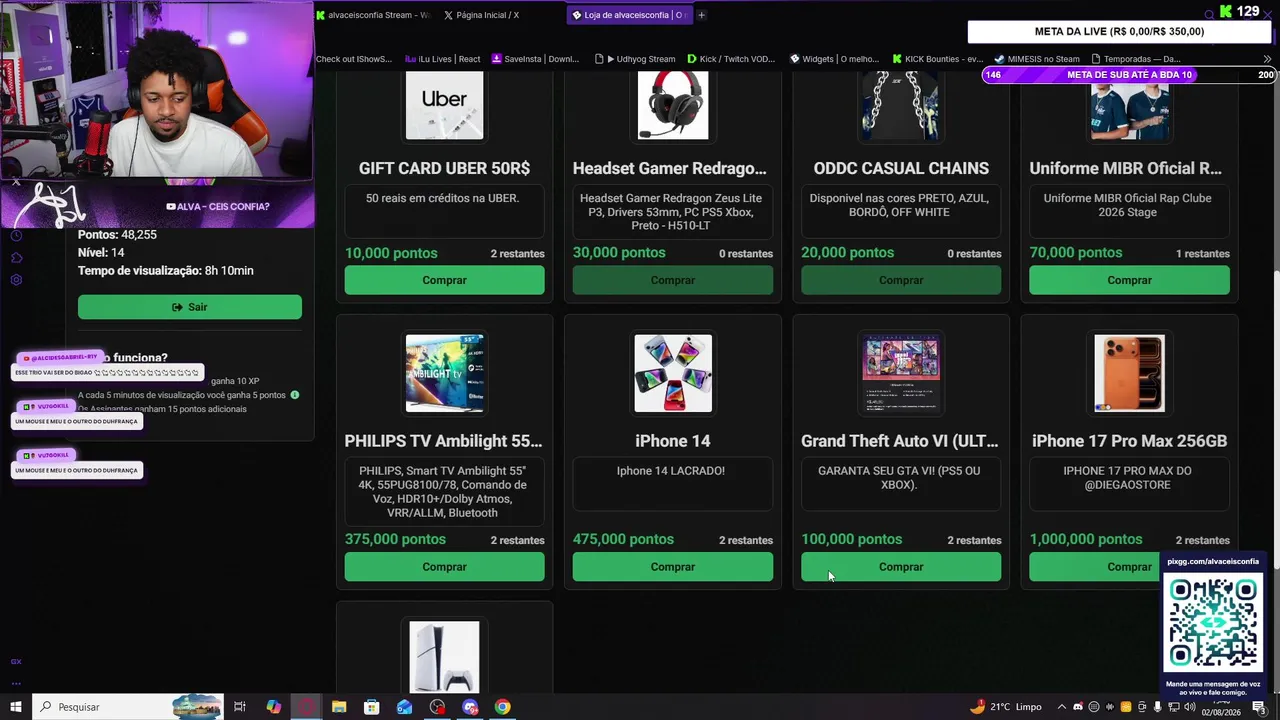Buy the PHILIPS TV Ambilight 55
The image size is (1280, 720).
[x=444, y=567]
